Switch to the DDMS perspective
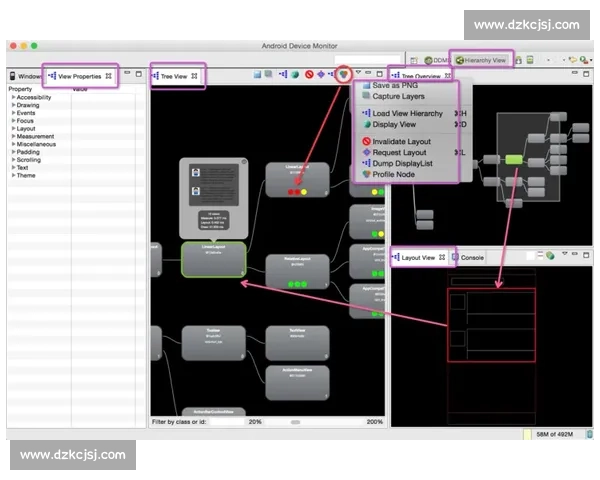This screenshot has height=480, width=600. point(437,60)
